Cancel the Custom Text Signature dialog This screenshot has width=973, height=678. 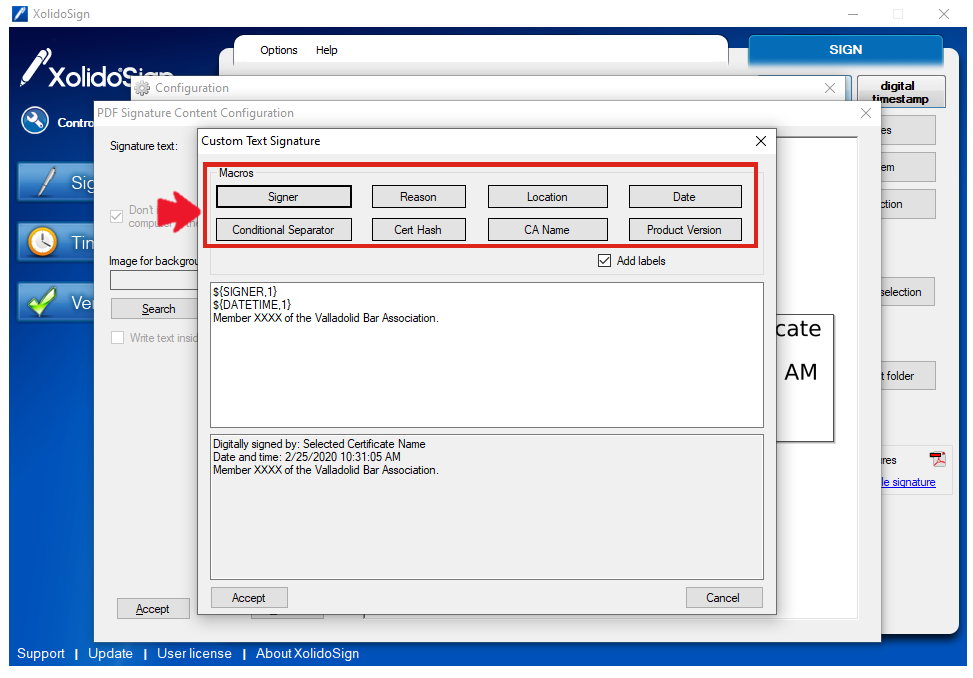click(x=724, y=597)
